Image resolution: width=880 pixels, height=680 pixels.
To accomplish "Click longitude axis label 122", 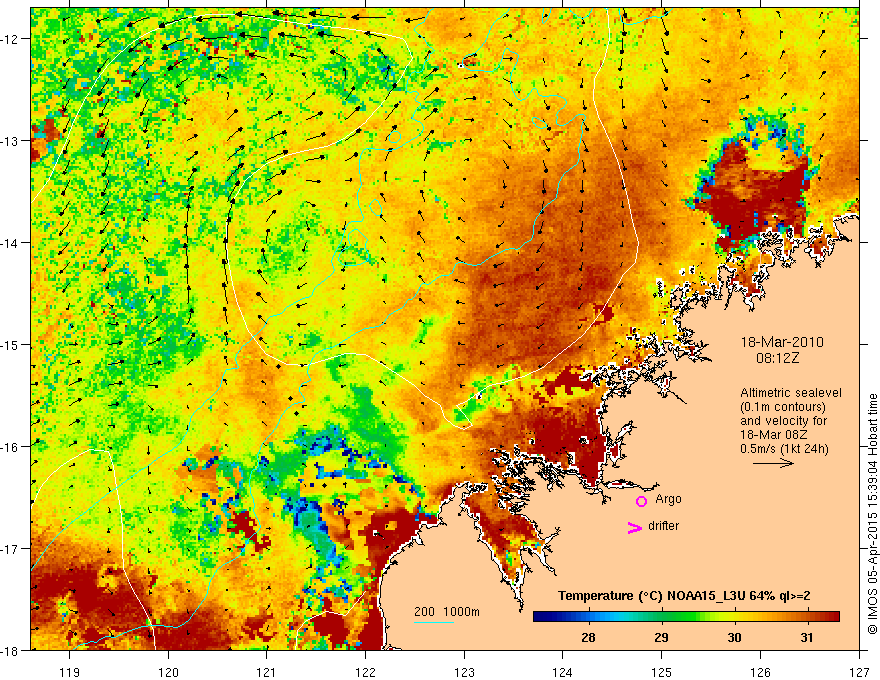I will click(x=365, y=672).
